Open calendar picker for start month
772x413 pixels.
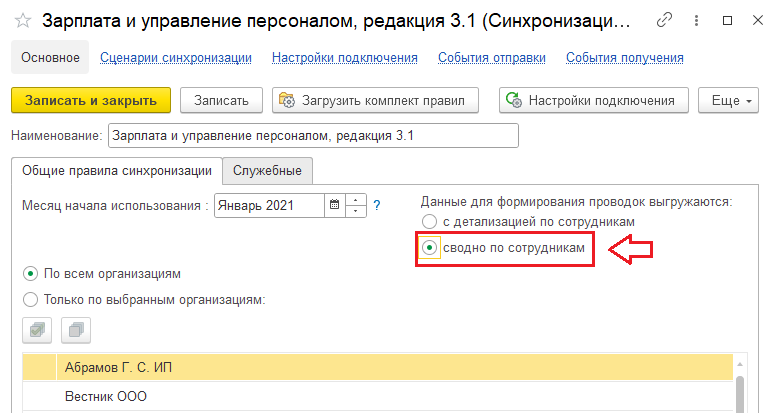click(x=335, y=205)
